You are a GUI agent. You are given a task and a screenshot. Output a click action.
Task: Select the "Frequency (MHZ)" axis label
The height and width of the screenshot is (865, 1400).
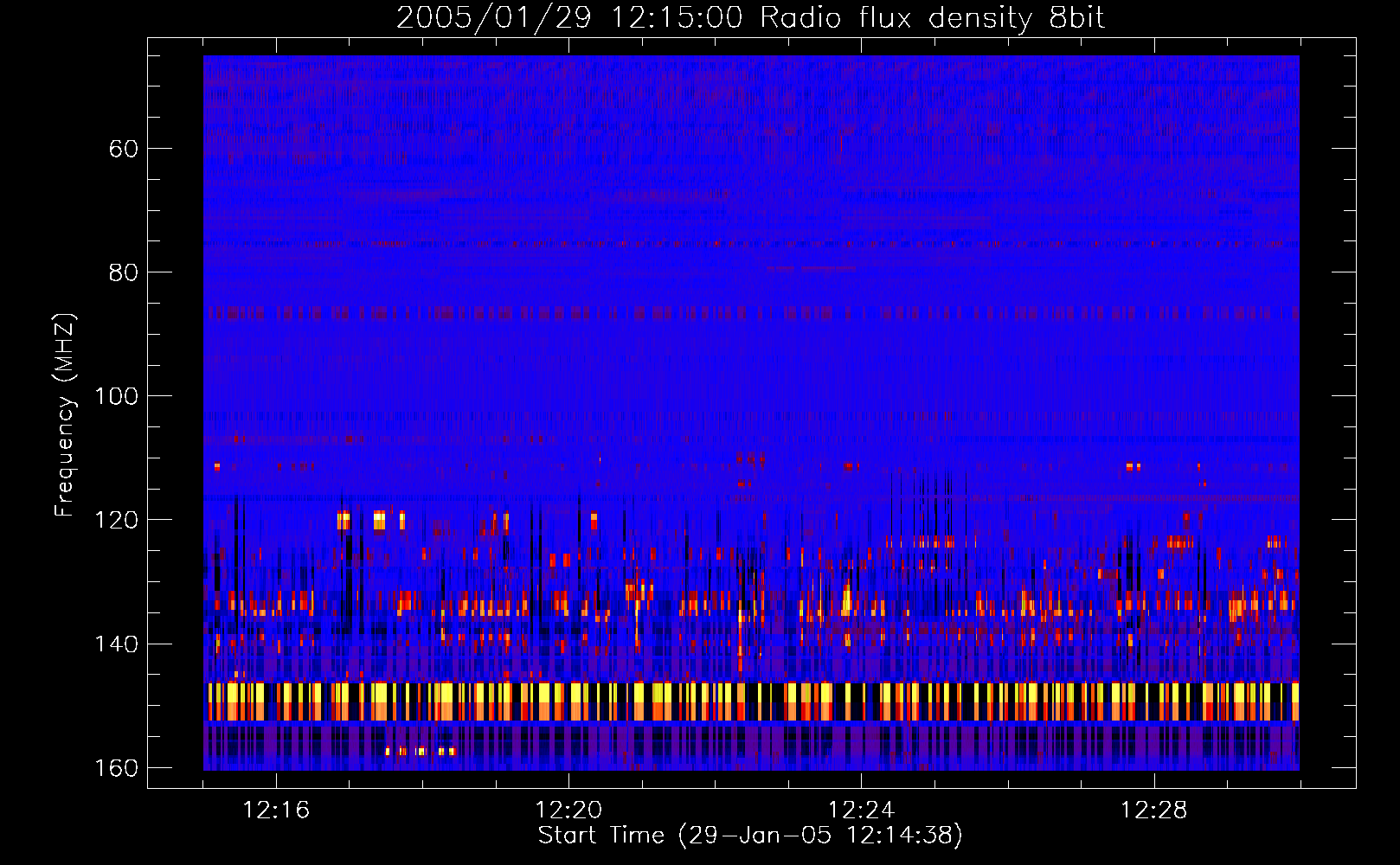[x=65, y=414]
